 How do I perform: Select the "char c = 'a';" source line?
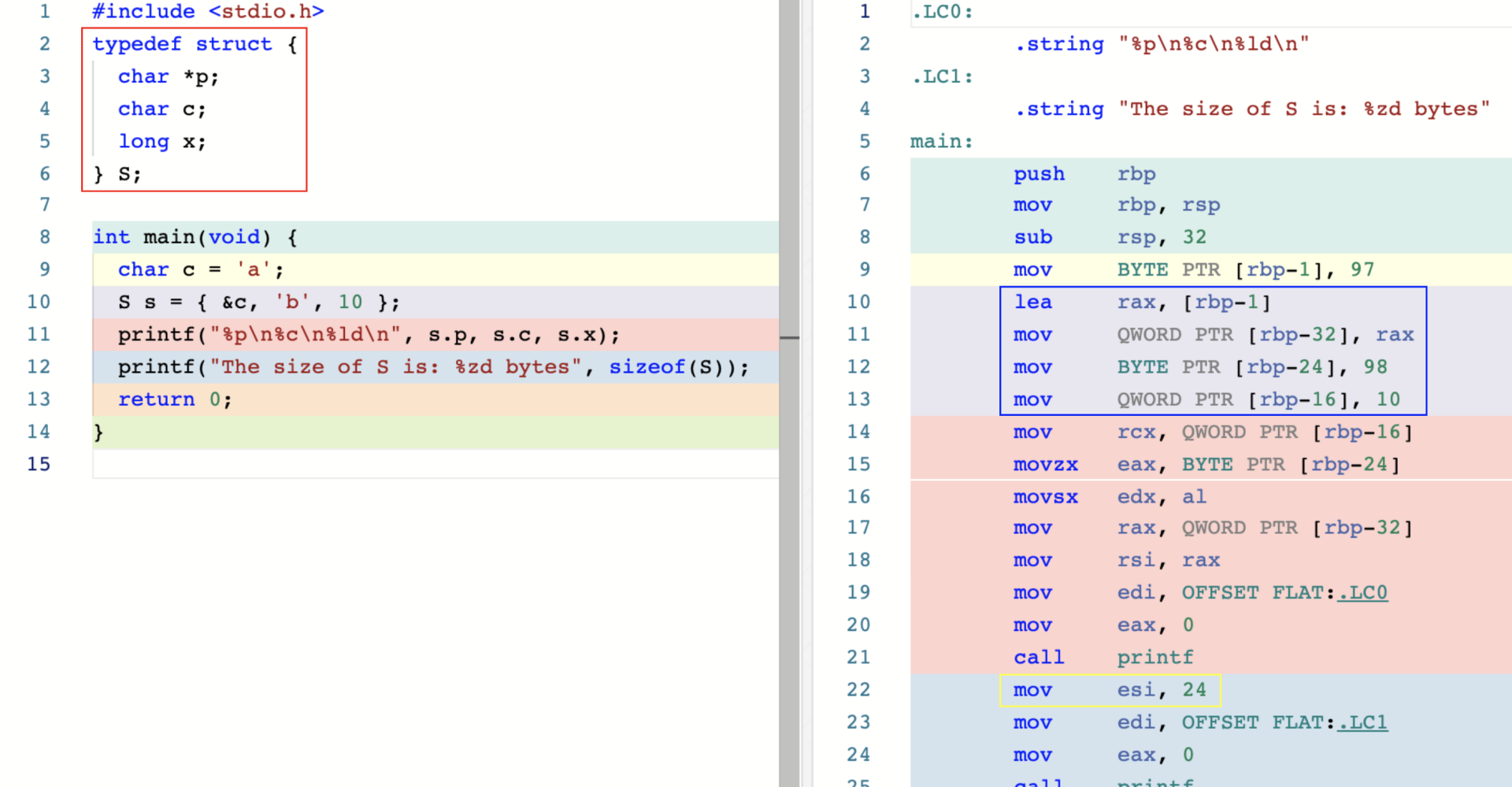coord(201,269)
